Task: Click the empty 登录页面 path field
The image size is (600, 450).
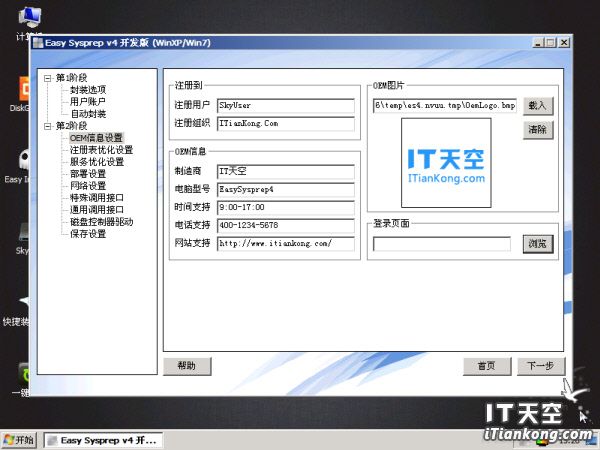Action: [x=442, y=244]
